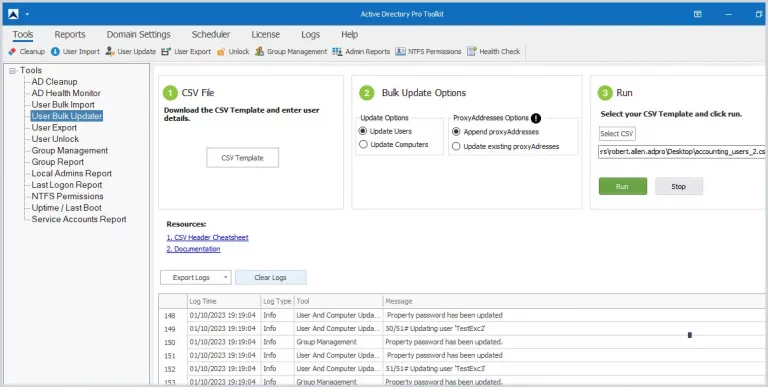Click the Log Type column header

277,301
